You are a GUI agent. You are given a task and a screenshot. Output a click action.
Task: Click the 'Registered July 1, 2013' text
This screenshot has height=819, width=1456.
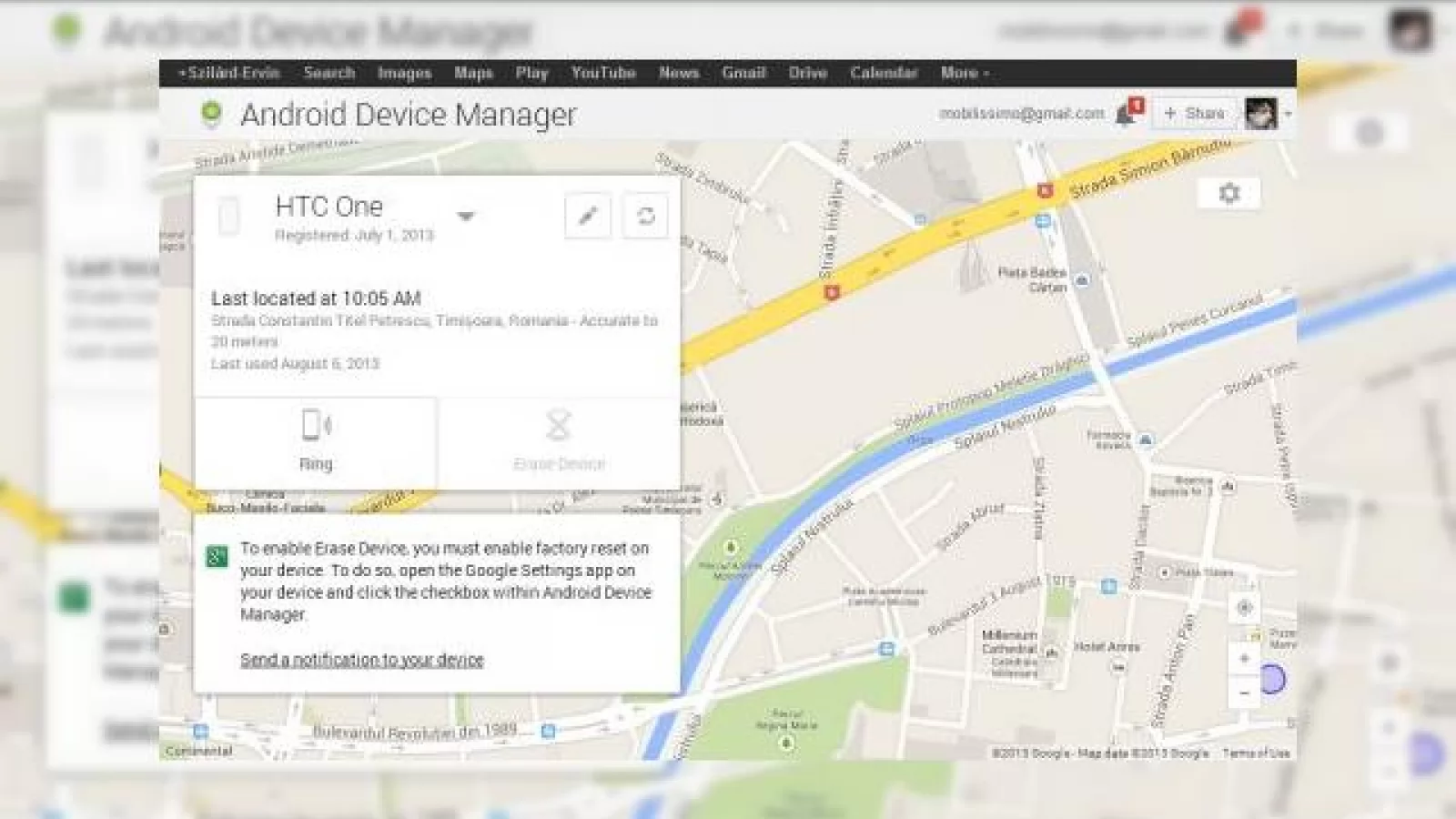pos(355,236)
